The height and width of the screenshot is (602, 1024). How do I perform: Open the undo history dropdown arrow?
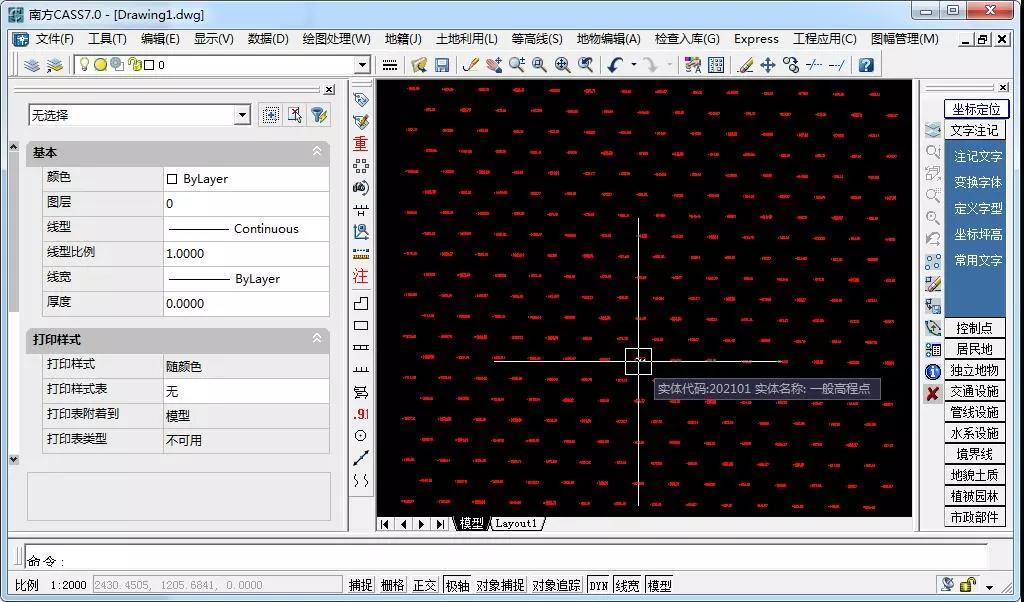[x=633, y=65]
